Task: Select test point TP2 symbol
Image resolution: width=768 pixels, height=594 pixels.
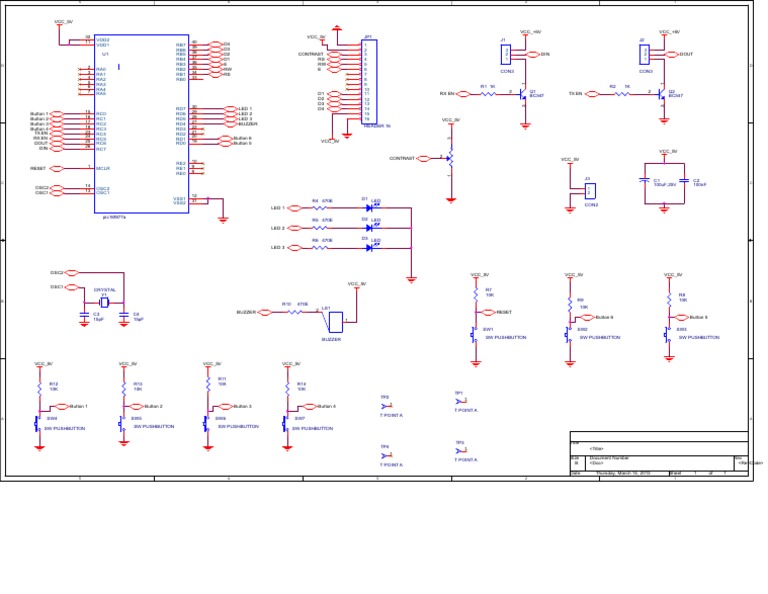Action: (386, 406)
